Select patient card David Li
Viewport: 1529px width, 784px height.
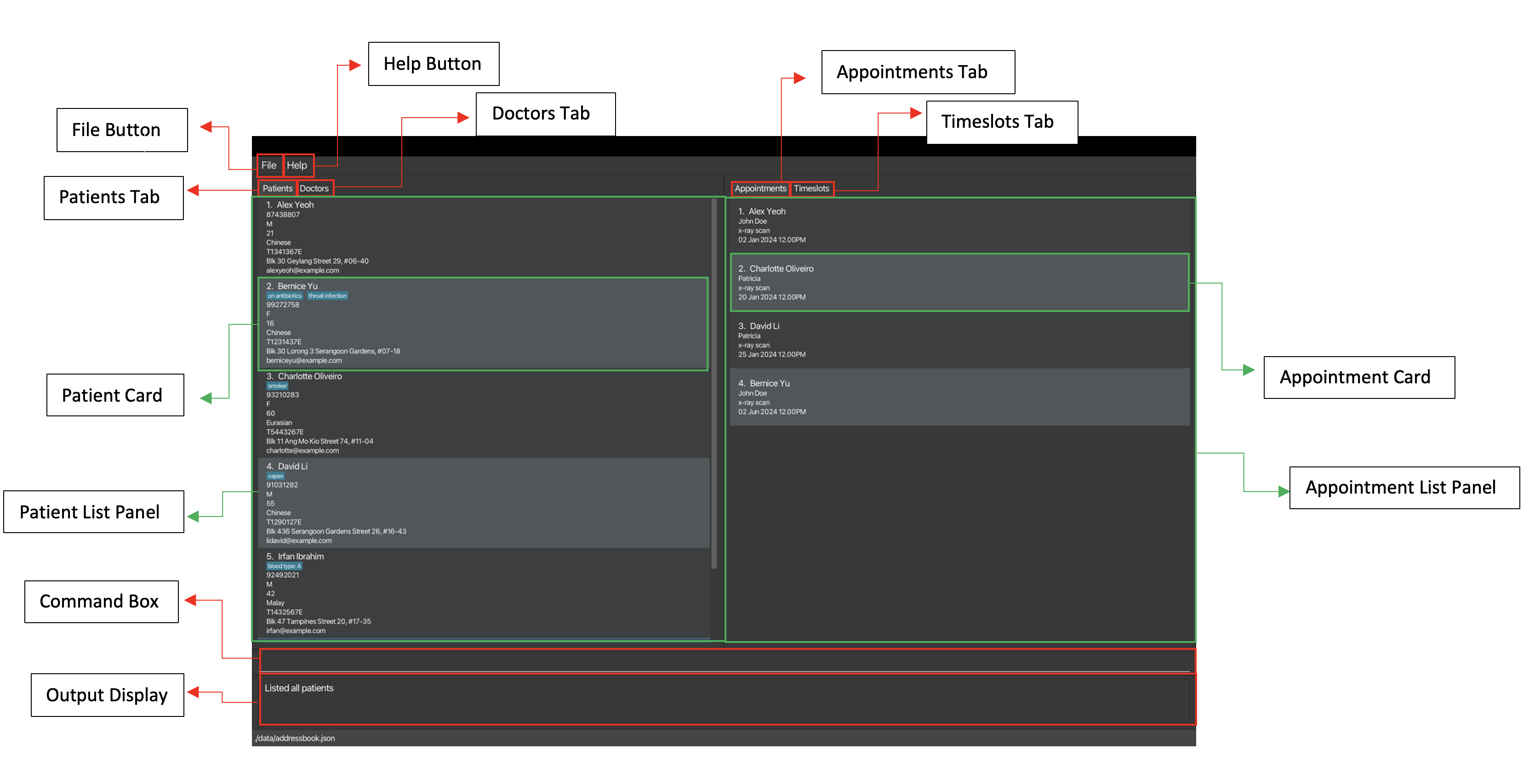coord(484,503)
